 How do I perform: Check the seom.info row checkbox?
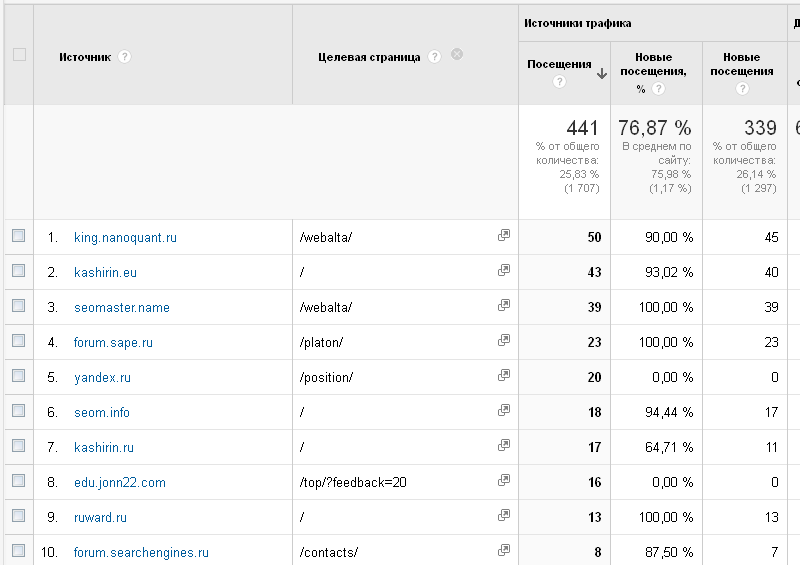[18, 410]
